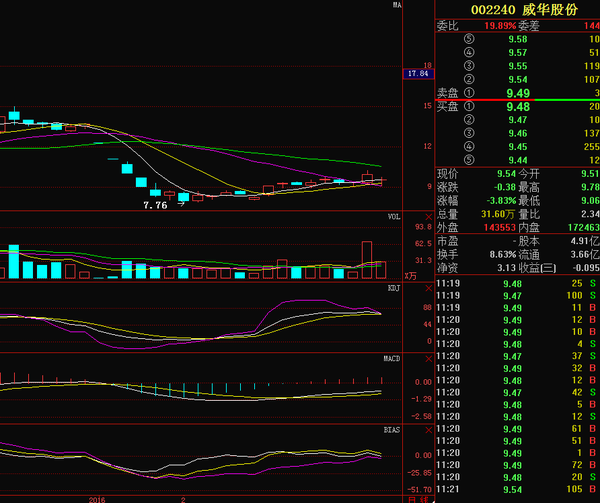This screenshot has width=600, height=503.
Task: Click the 卖盘 label
Action: point(447,93)
